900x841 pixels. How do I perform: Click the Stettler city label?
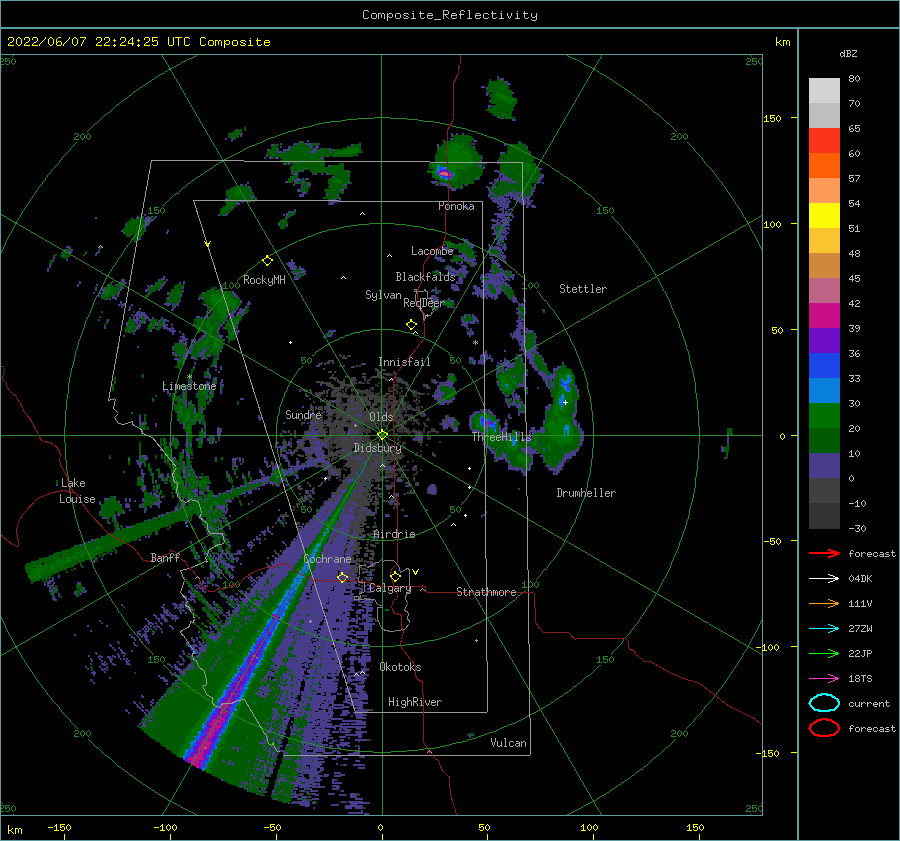583,289
